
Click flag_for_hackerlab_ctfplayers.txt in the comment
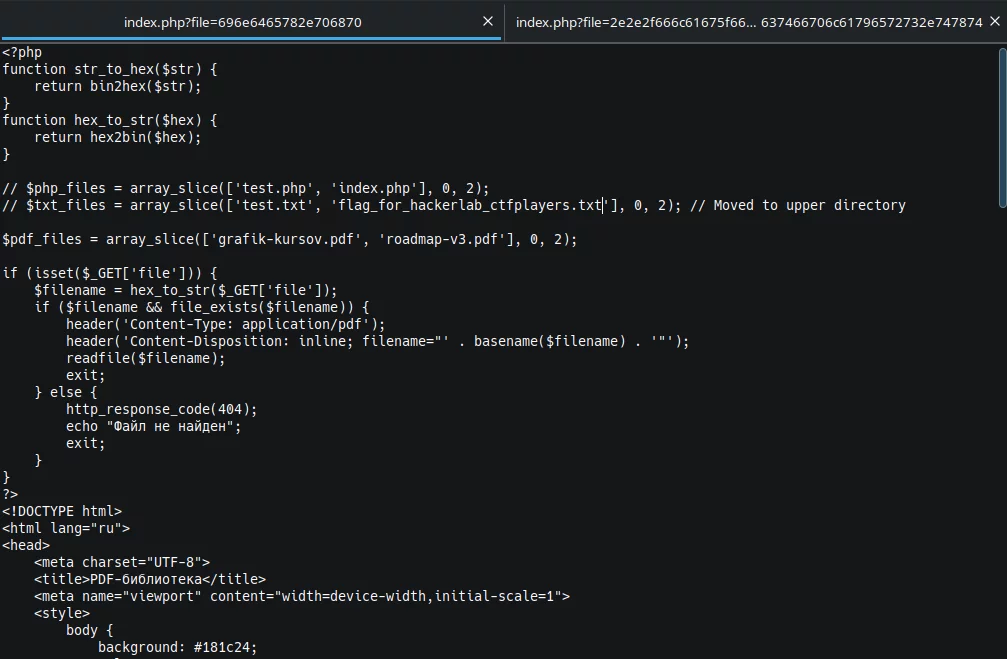tap(470, 205)
